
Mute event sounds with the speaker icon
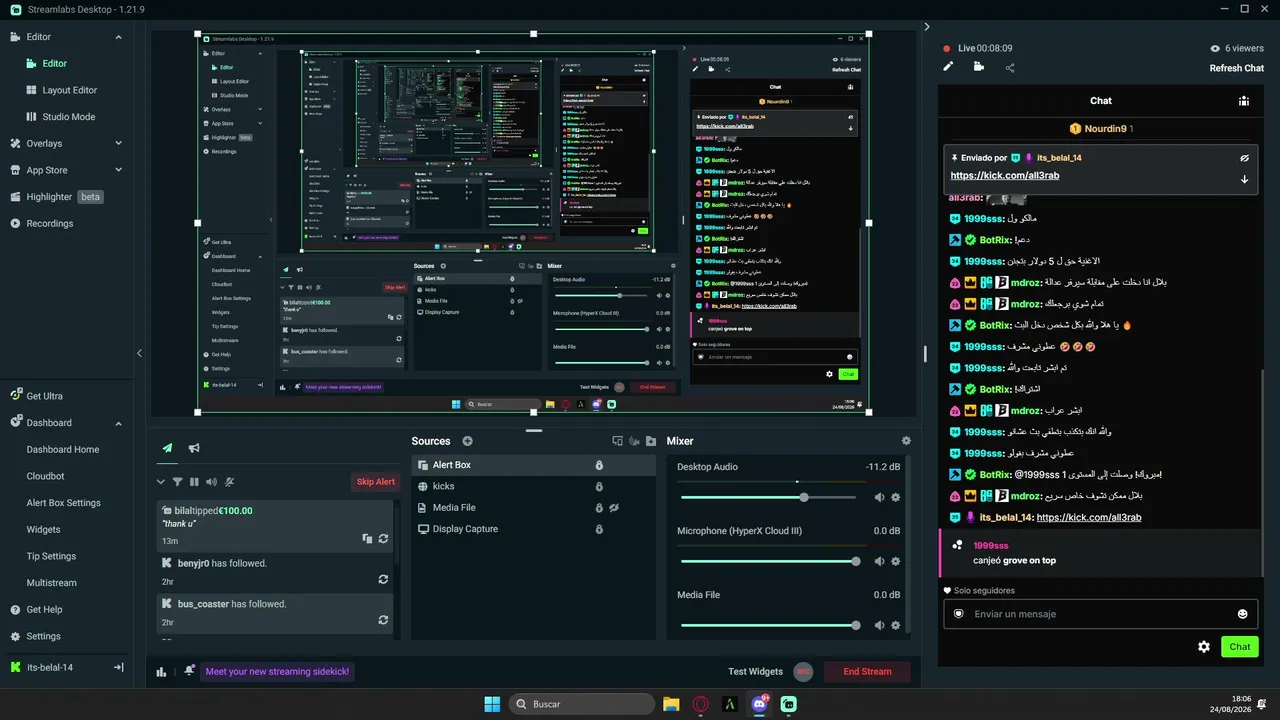pyautogui.click(x=211, y=482)
